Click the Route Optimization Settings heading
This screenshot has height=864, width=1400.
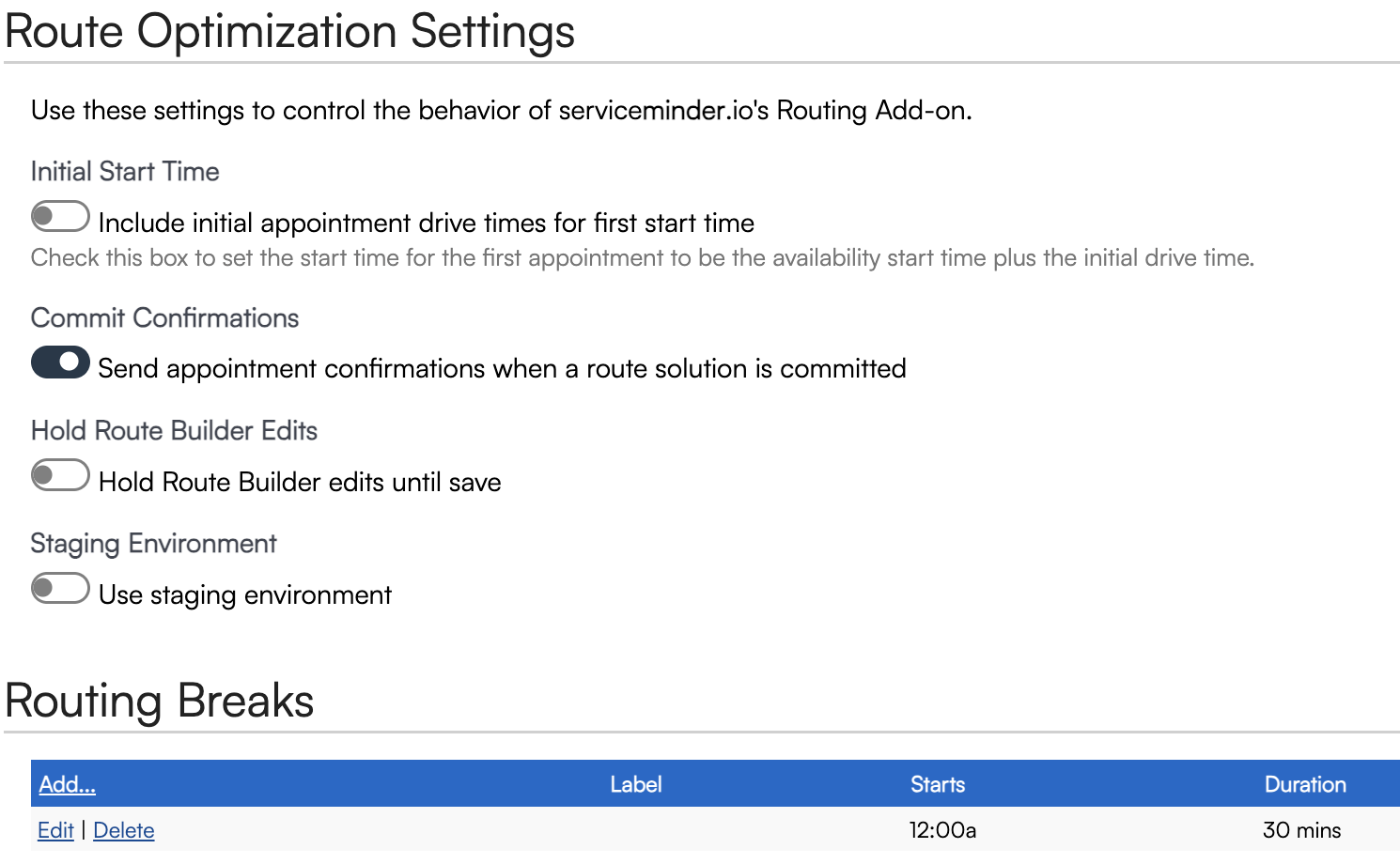click(289, 31)
